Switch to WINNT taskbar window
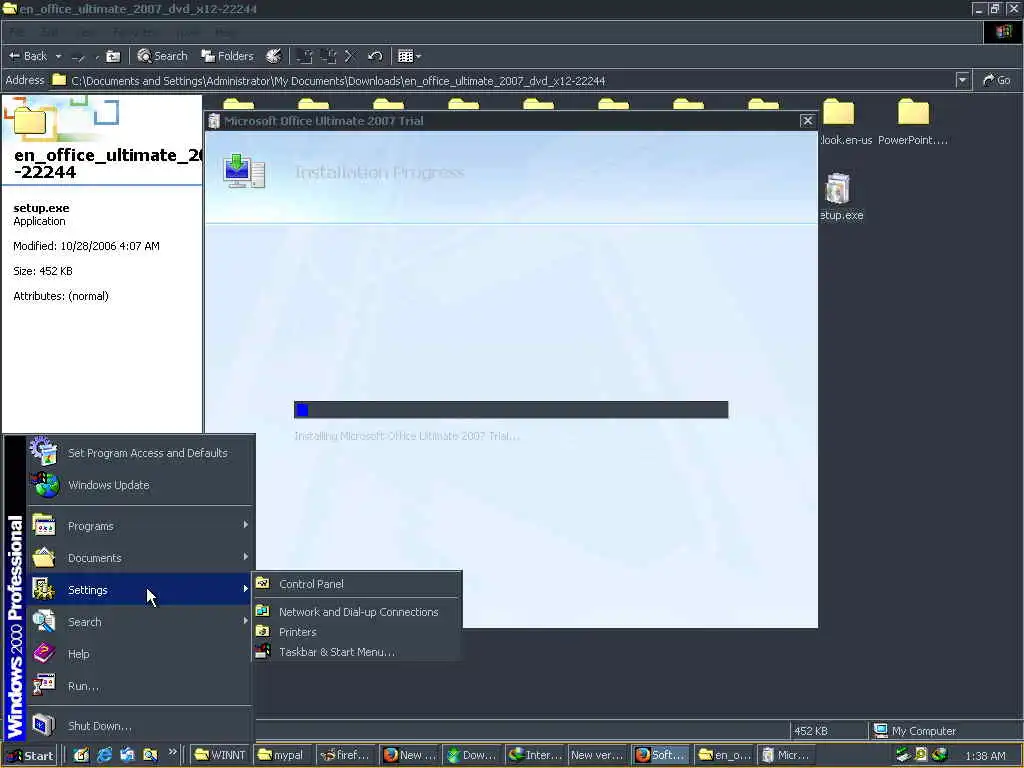Screen dimensions: 1024x768 point(220,755)
